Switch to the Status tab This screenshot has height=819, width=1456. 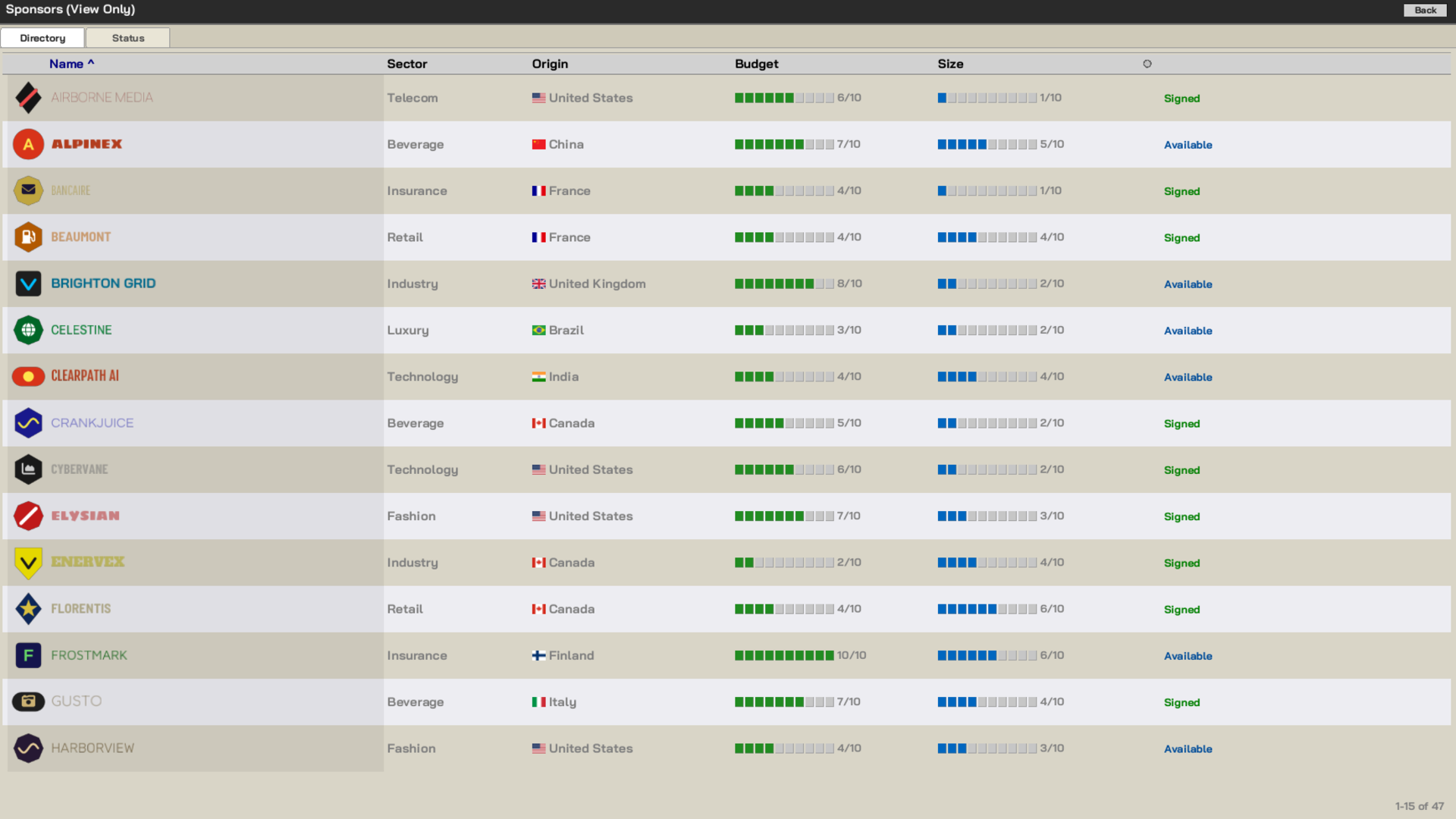127,37
